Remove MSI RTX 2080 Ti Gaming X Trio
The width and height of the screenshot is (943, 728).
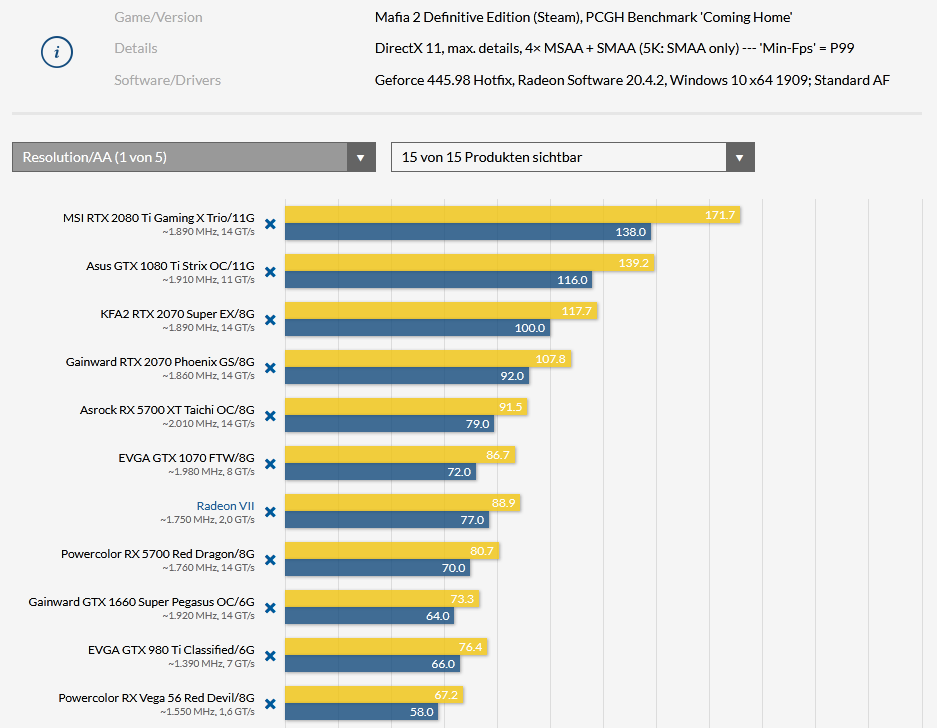pos(271,224)
